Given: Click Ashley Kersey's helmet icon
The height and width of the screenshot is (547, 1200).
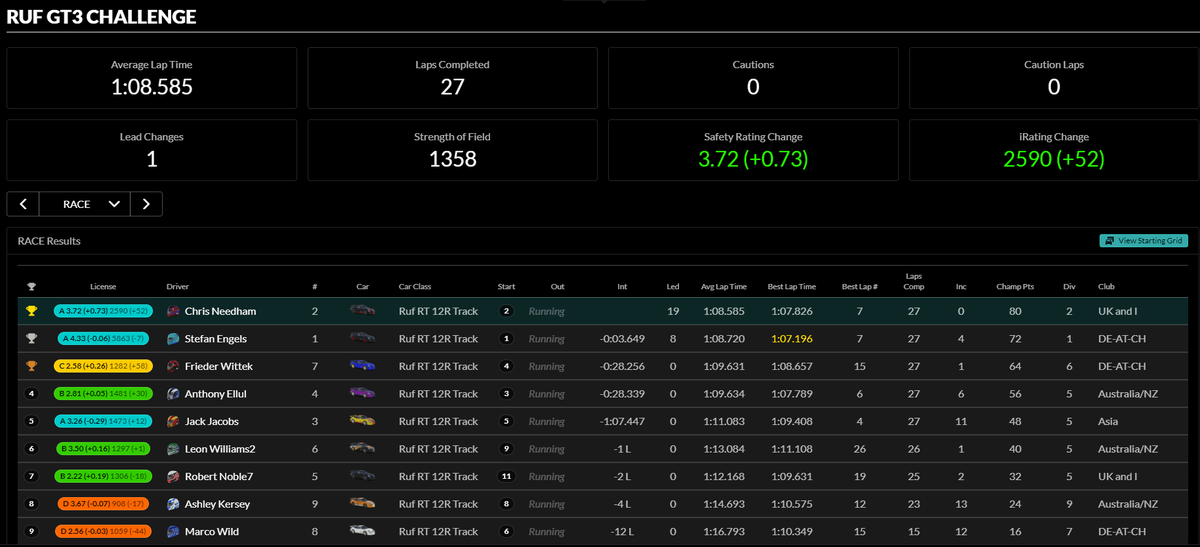Looking at the screenshot, I should point(173,504).
